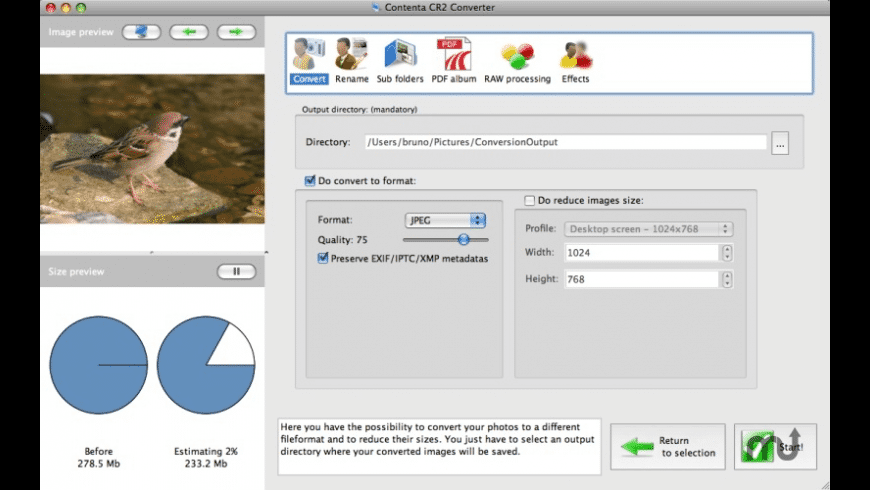Pause the size preview estimation
The height and width of the screenshot is (490, 870).
[x=236, y=271]
